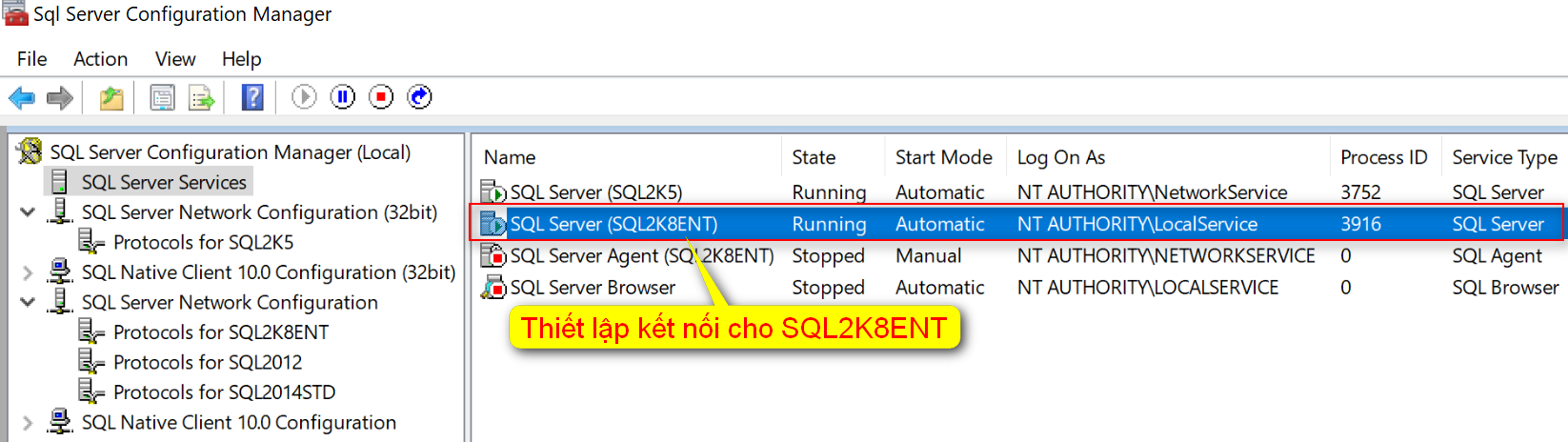Open Properties via the toolbar icon

(x=163, y=97)
